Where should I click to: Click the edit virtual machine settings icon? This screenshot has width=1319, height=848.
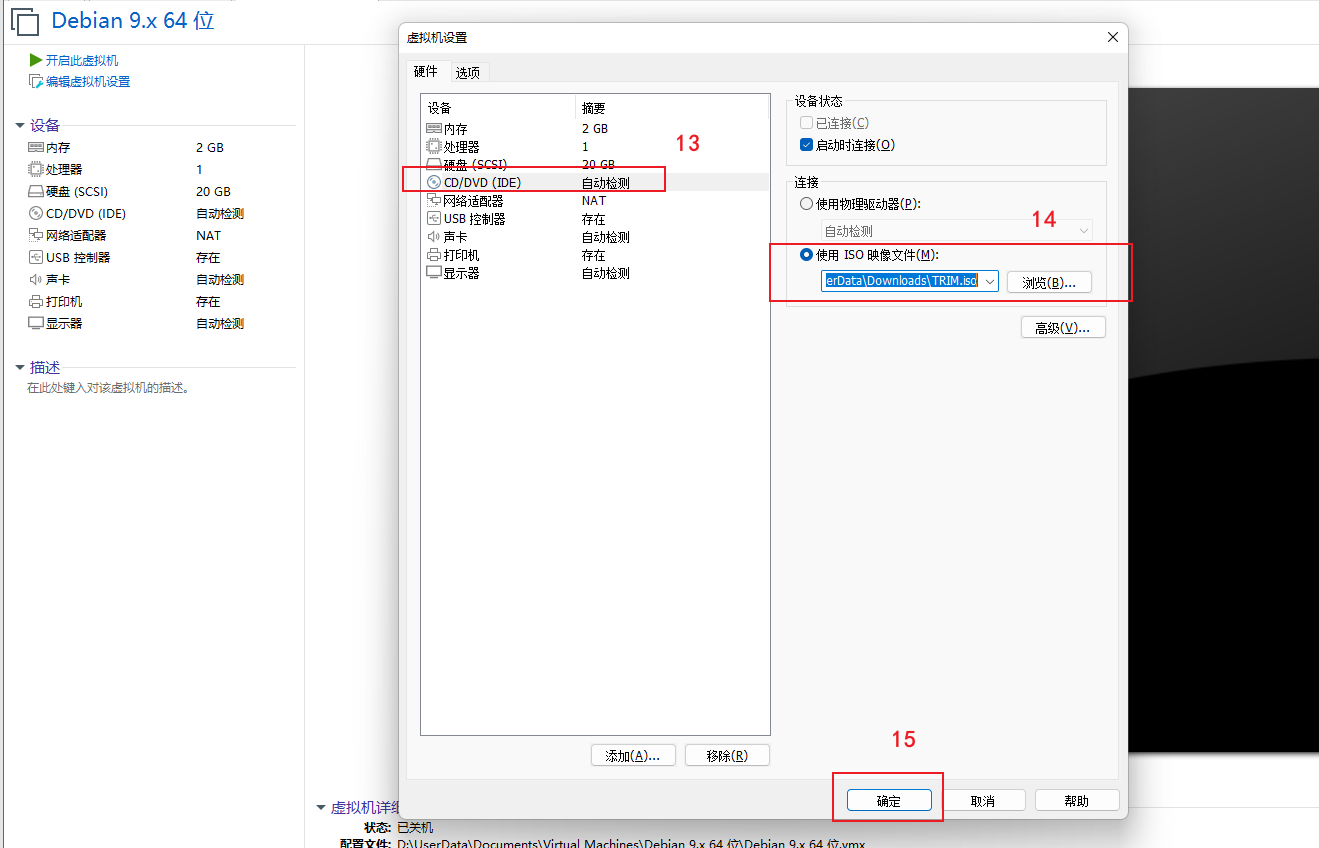point(36,82)
